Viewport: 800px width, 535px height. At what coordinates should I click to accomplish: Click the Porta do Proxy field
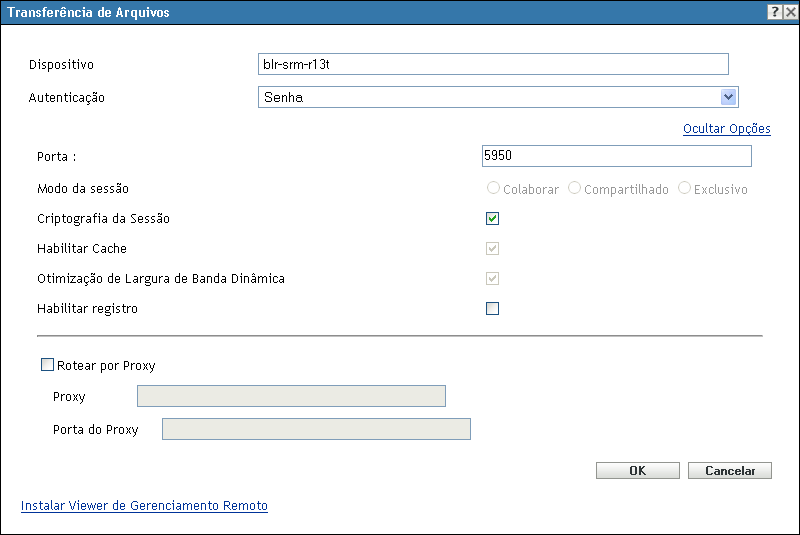[316, 430]
